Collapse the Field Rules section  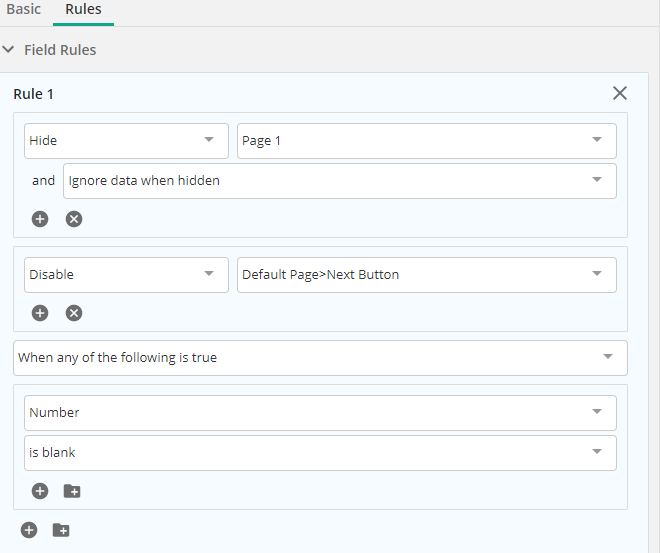[8, 50]
